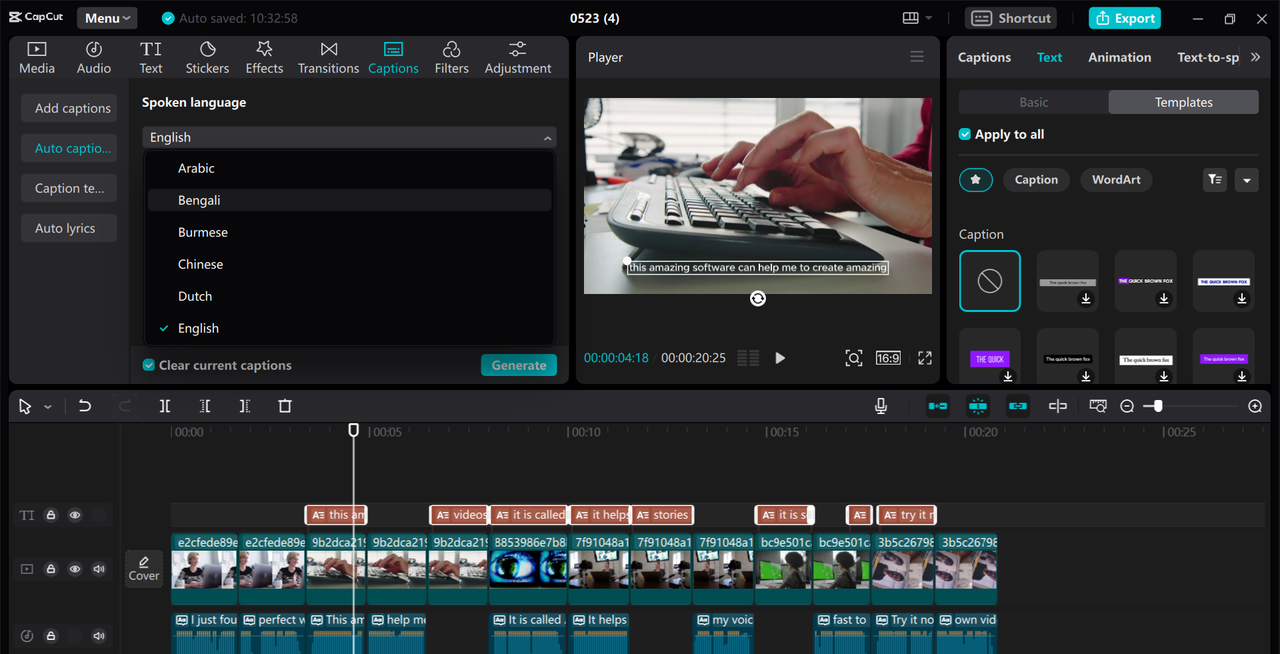Select Auto lyrics in sidebar
The width and height of the screenshot is (1280, 654).
click(67, 228)
